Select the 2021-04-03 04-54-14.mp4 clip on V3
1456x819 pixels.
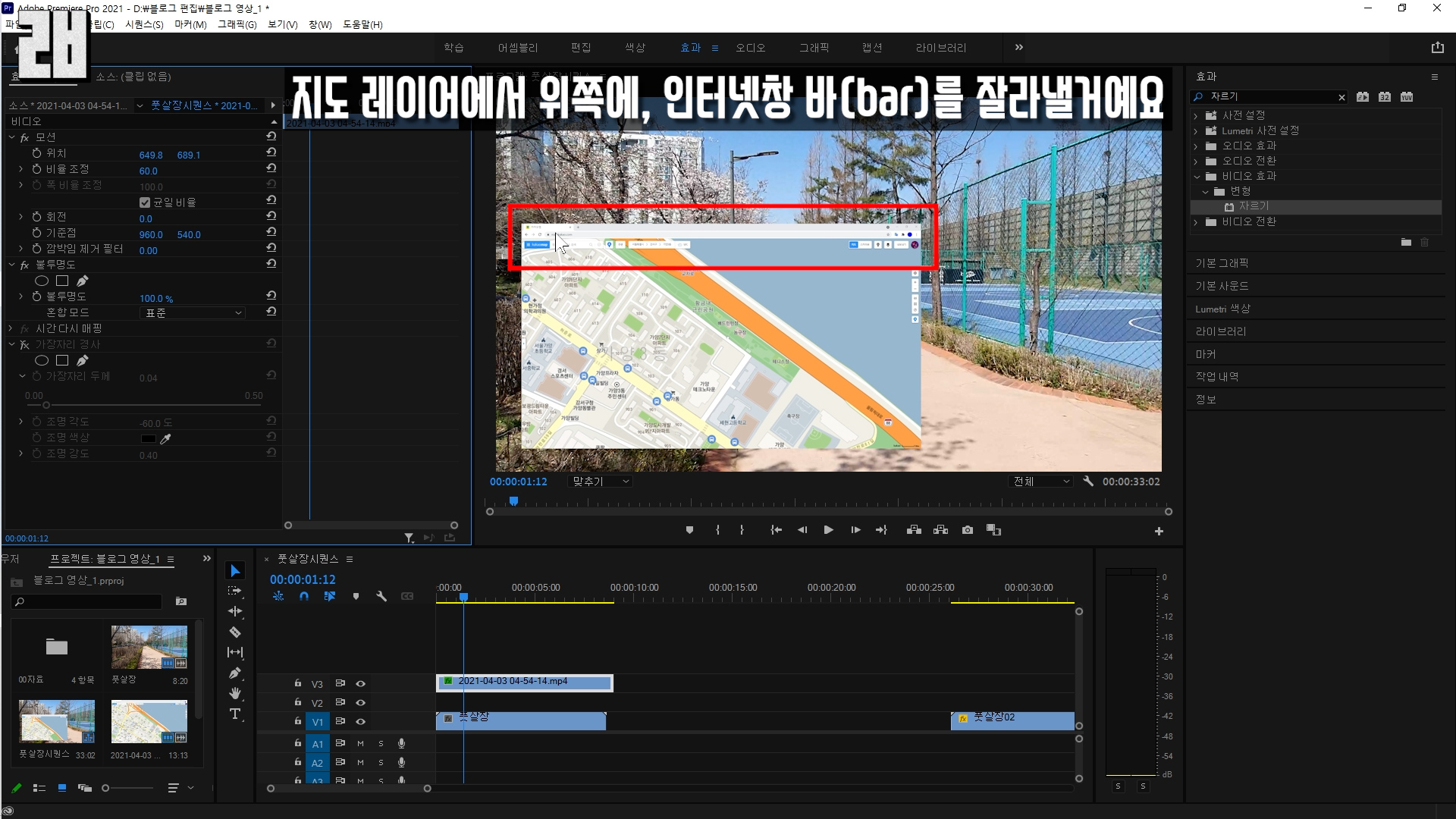pyautogui.click(x=525, y=682)
